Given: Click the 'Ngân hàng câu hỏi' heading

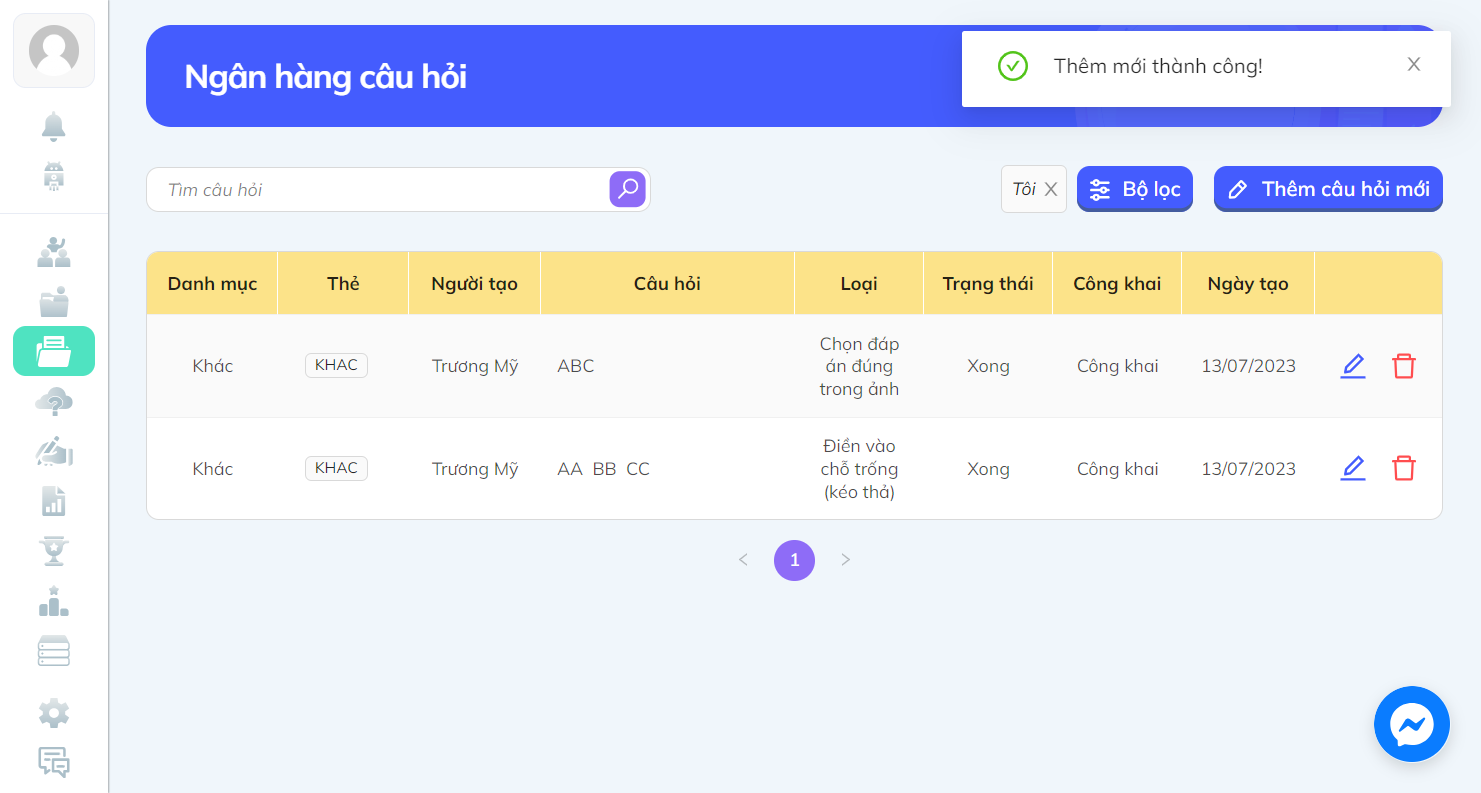Looking at the screenshot, I should [x=326, y=77].
